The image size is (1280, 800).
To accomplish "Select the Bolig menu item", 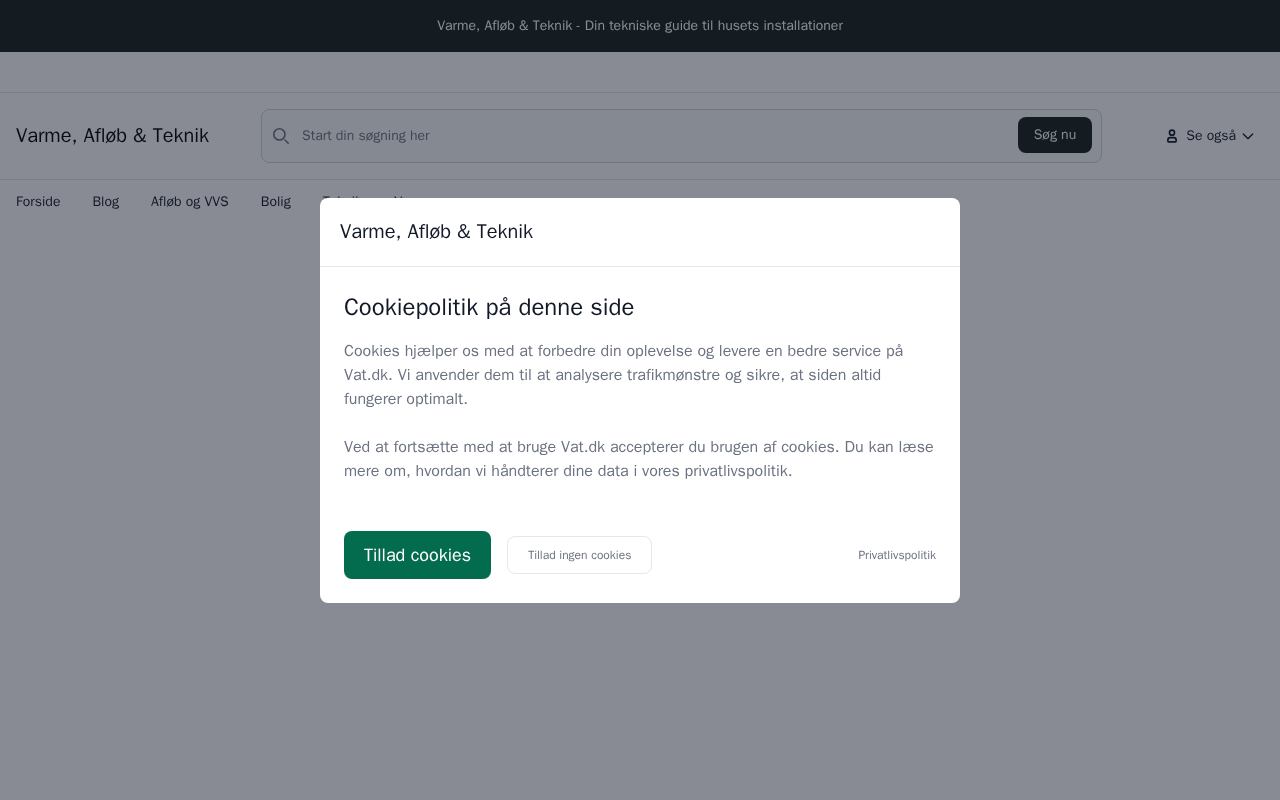I will coord(276,202).
